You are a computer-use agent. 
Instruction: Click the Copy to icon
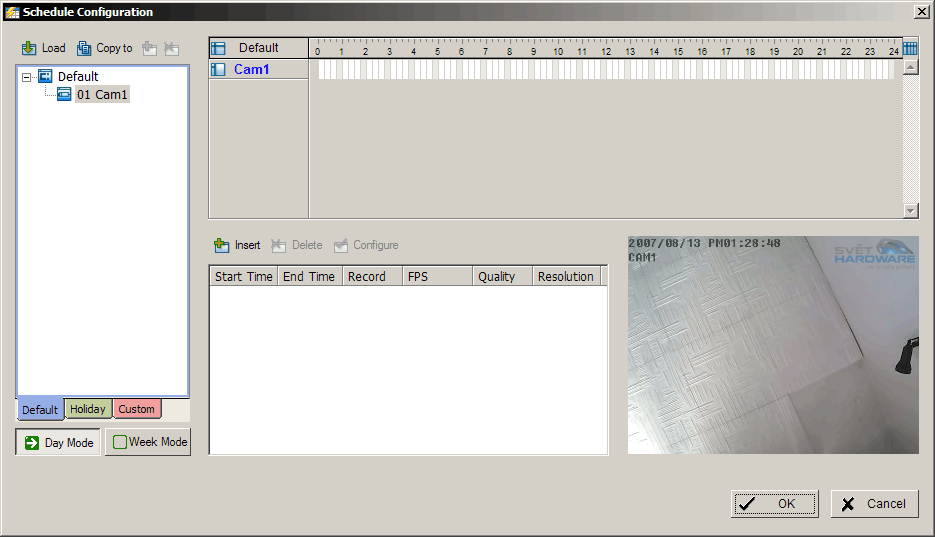(x=84, y=48)
